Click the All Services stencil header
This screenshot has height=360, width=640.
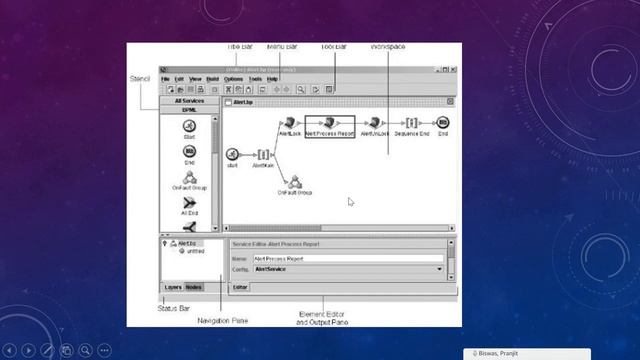tap(189, 101)
